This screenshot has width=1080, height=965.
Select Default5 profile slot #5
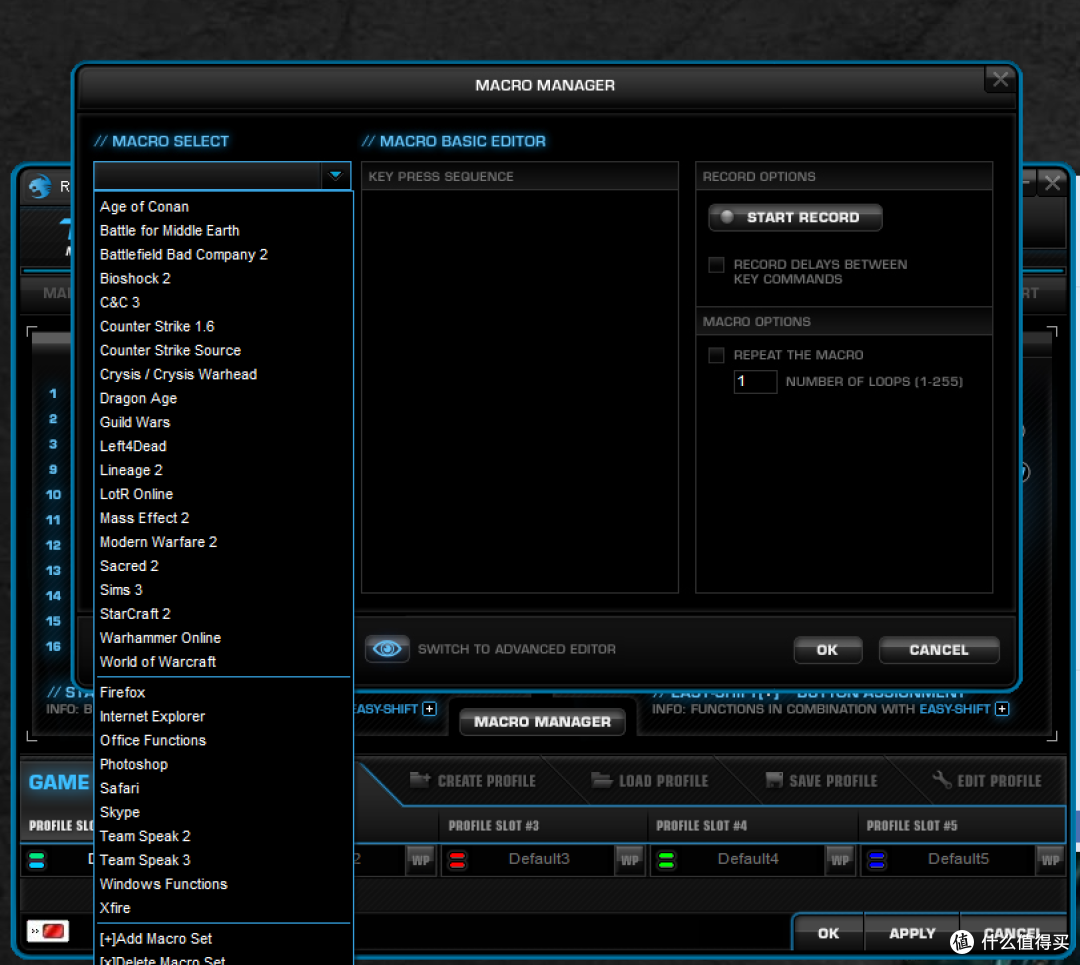(x=958, y=859)
